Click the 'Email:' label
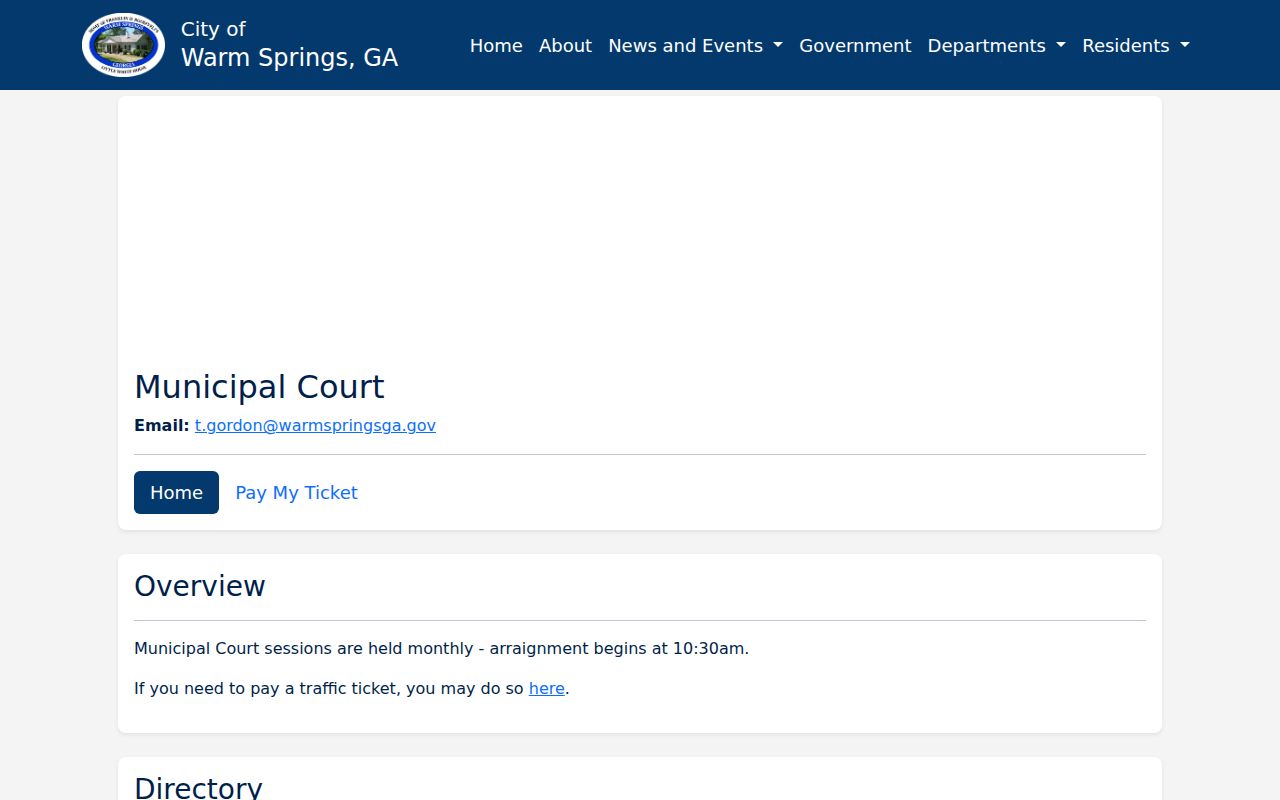Viewport: 1280px width, 800px height. pyautogui.click(x=162, y=425)
